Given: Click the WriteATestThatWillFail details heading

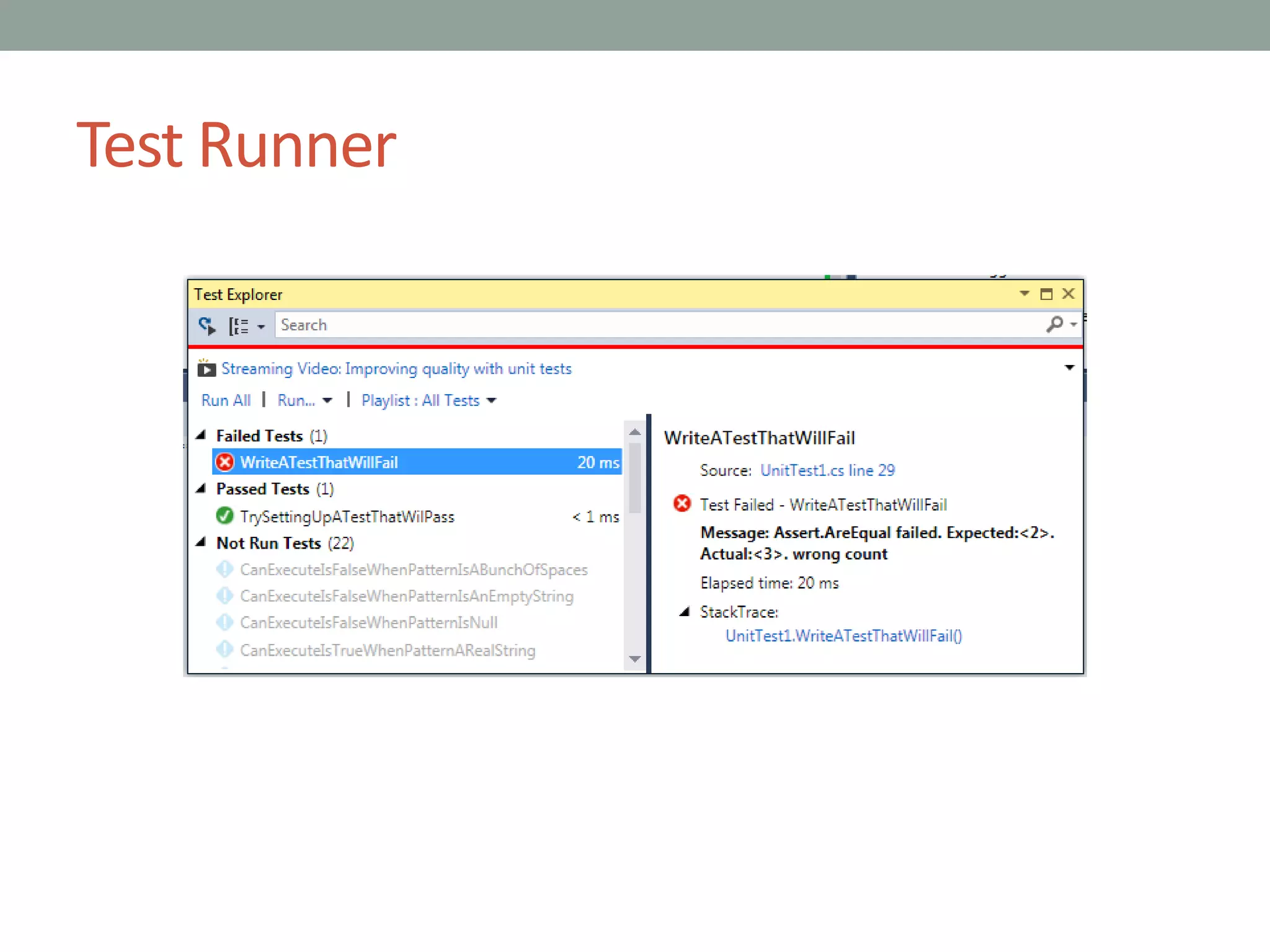Looking at the screenshot, I should (760, 438).
